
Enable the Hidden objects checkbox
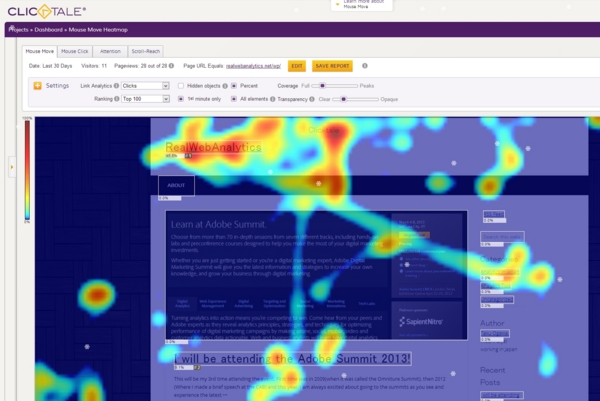click(x=181, y=86)
